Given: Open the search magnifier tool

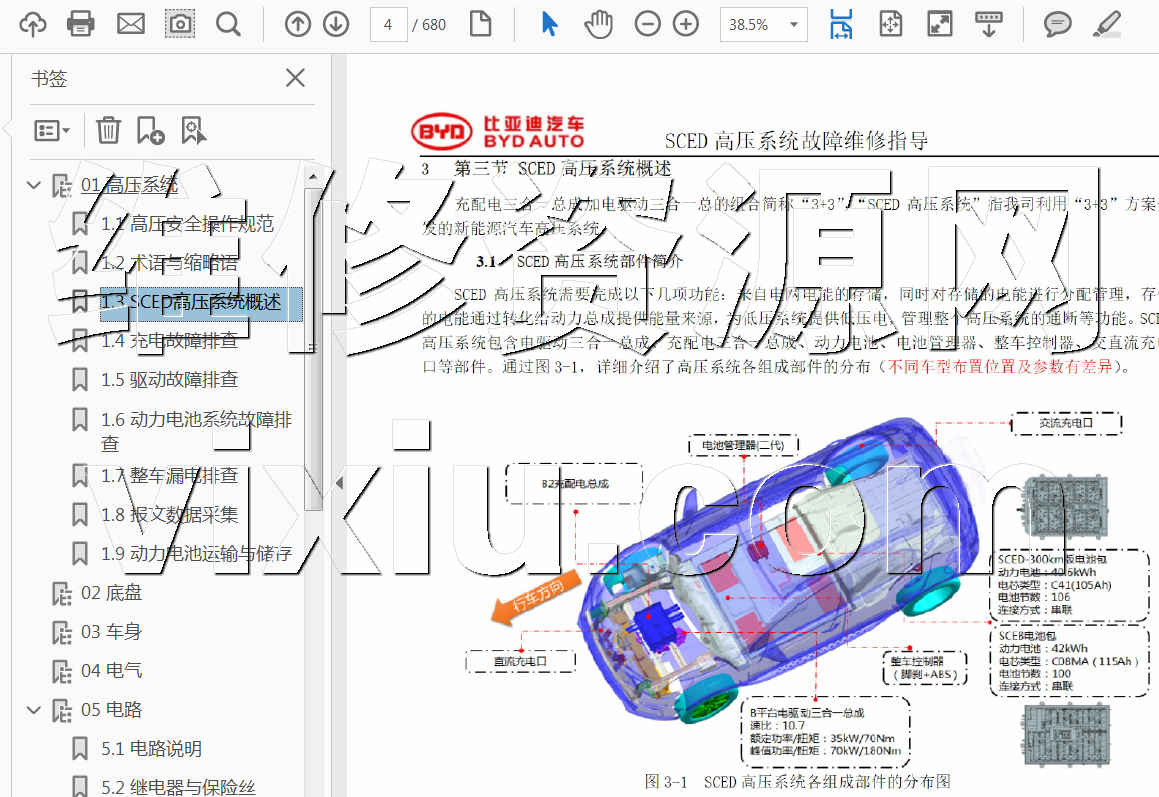Looking at the screenshot, I should coord(228,24).
